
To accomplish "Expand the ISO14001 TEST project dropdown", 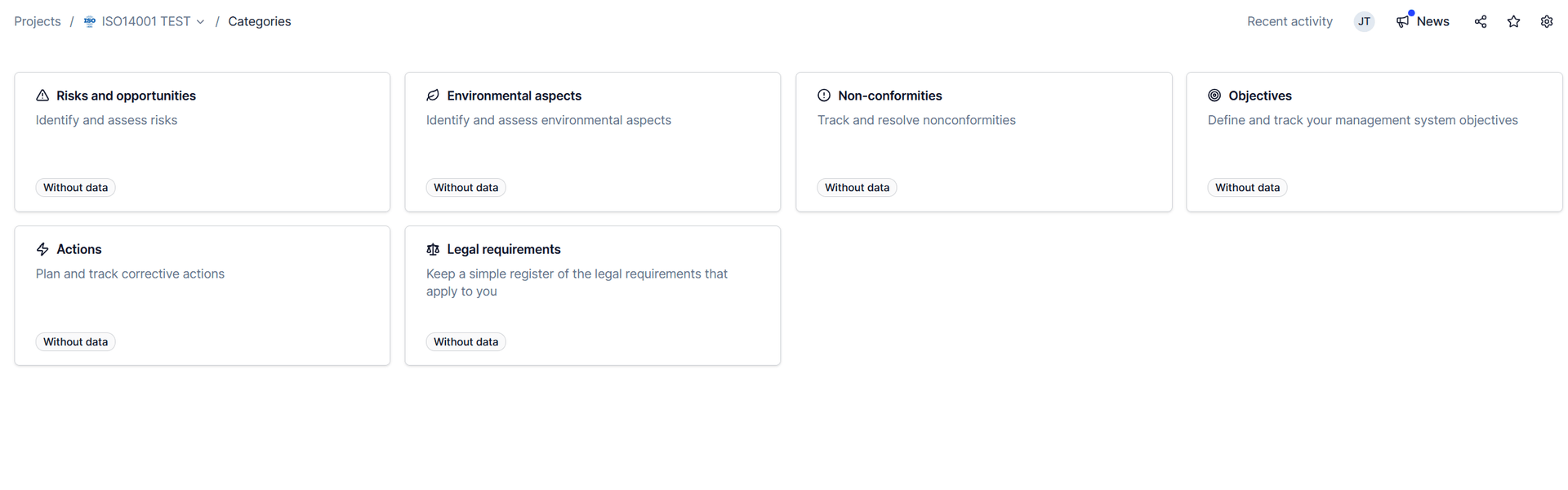I will (144, 22).
